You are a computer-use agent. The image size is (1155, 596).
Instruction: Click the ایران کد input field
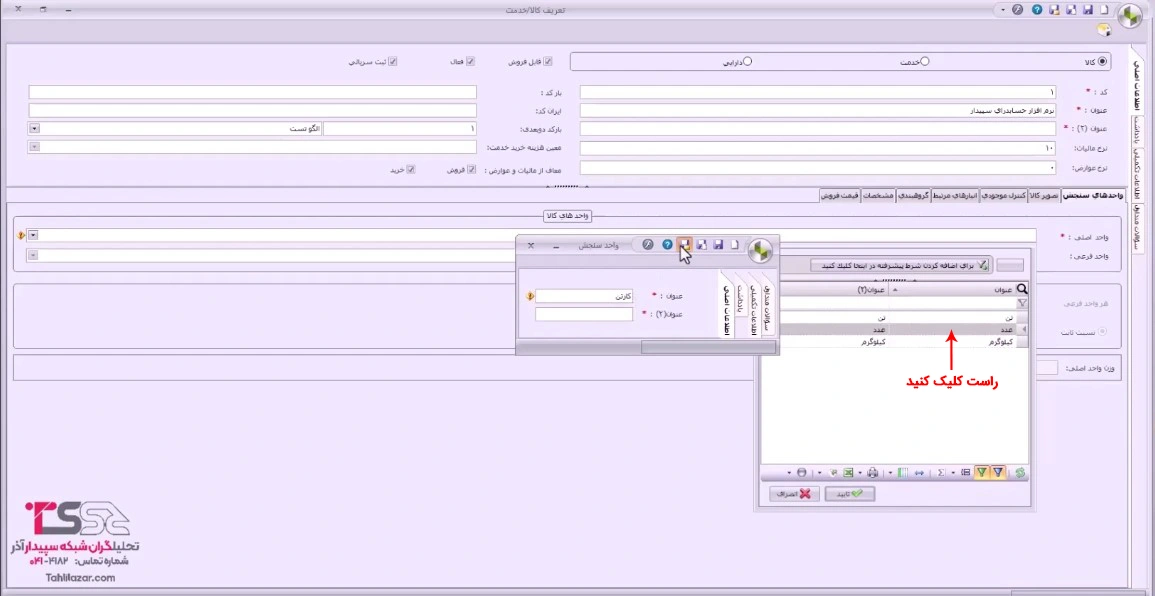pos(253,111)
